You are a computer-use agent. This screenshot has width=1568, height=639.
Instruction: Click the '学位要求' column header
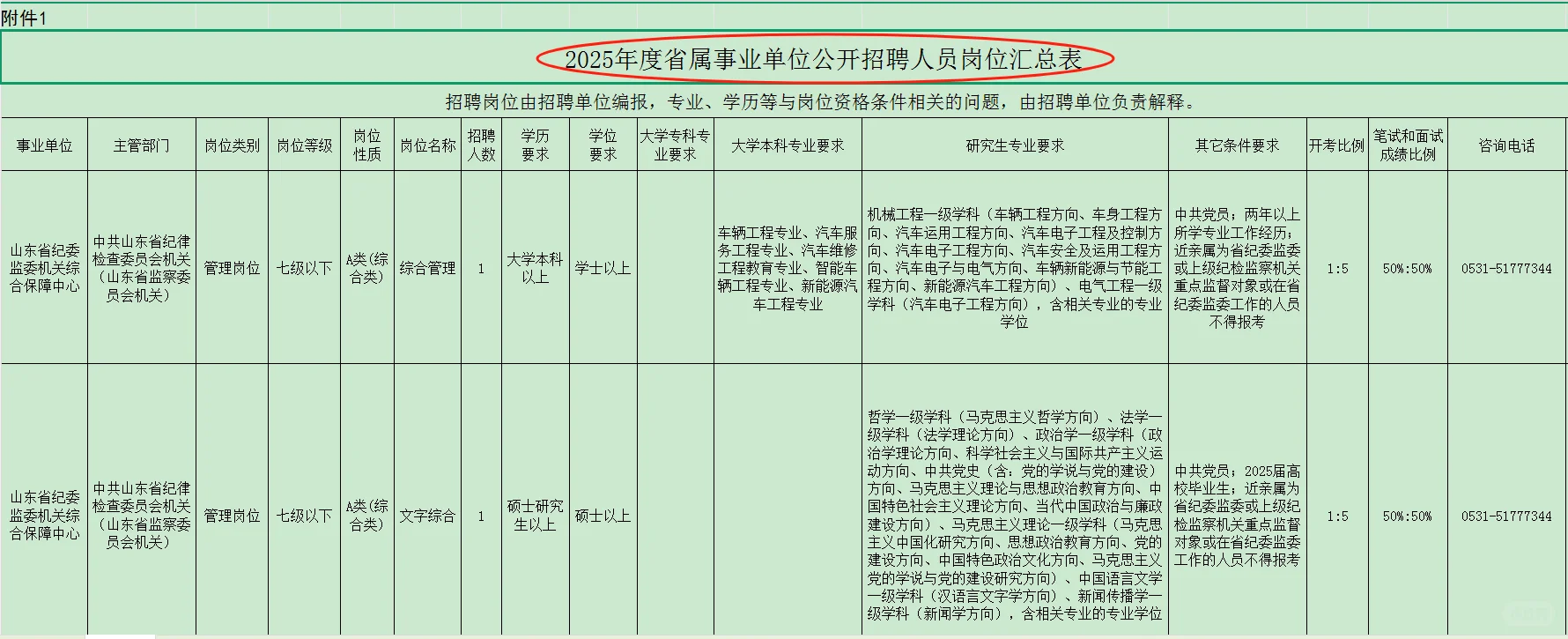point(603,145)
